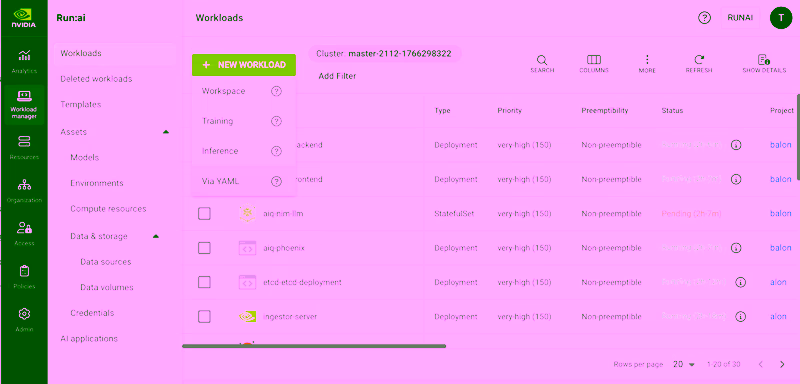Refresh the workloads table

tap(699, 64)
